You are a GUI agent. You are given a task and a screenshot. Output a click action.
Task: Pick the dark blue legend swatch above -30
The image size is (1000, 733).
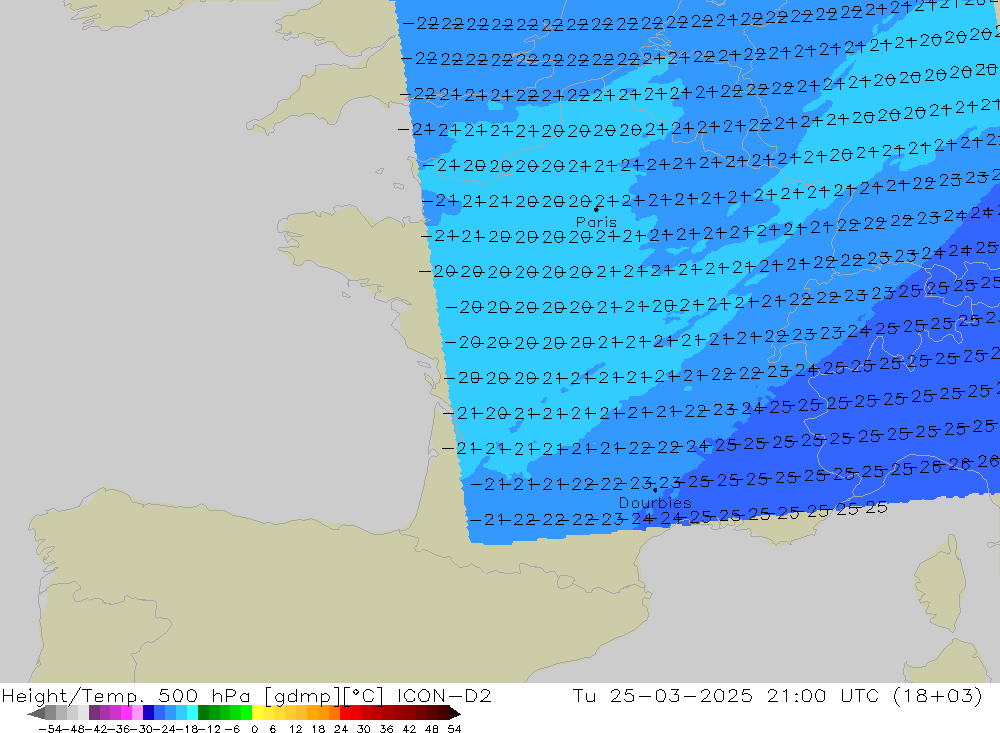tap(148, 713)
